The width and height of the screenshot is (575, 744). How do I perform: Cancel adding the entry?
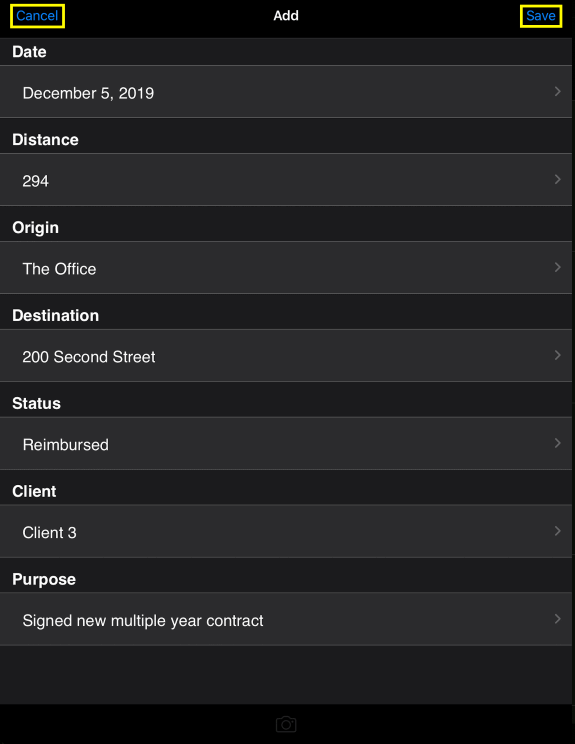click(x=37, y=16)
